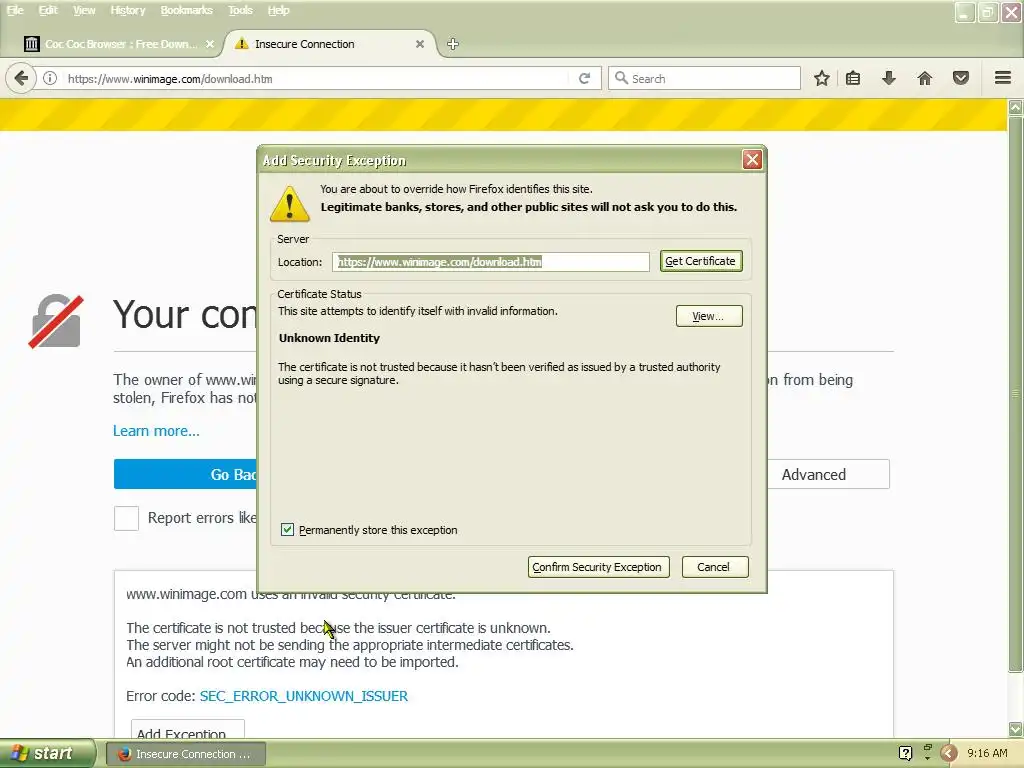Save page to Pocket icon
Viewport: 1024px width, 768px height.
pos(961,78)
